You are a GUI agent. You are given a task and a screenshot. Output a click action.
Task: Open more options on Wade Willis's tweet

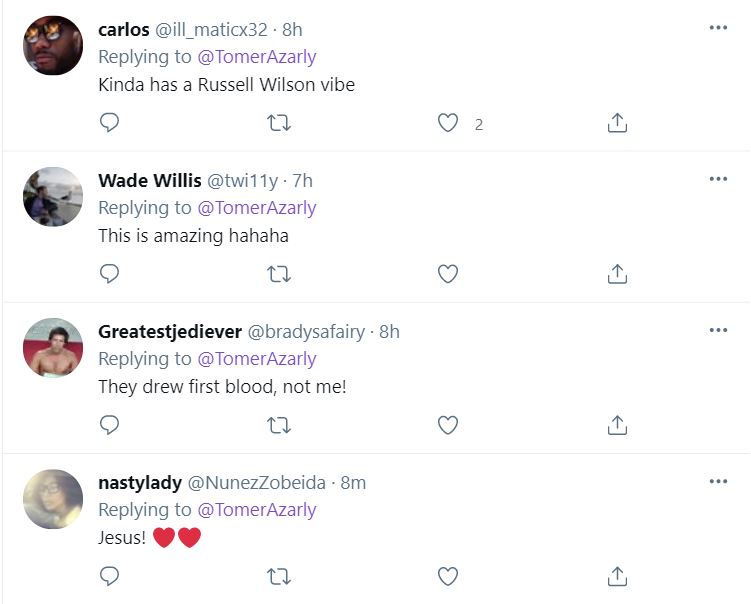[x=718, y=179]
